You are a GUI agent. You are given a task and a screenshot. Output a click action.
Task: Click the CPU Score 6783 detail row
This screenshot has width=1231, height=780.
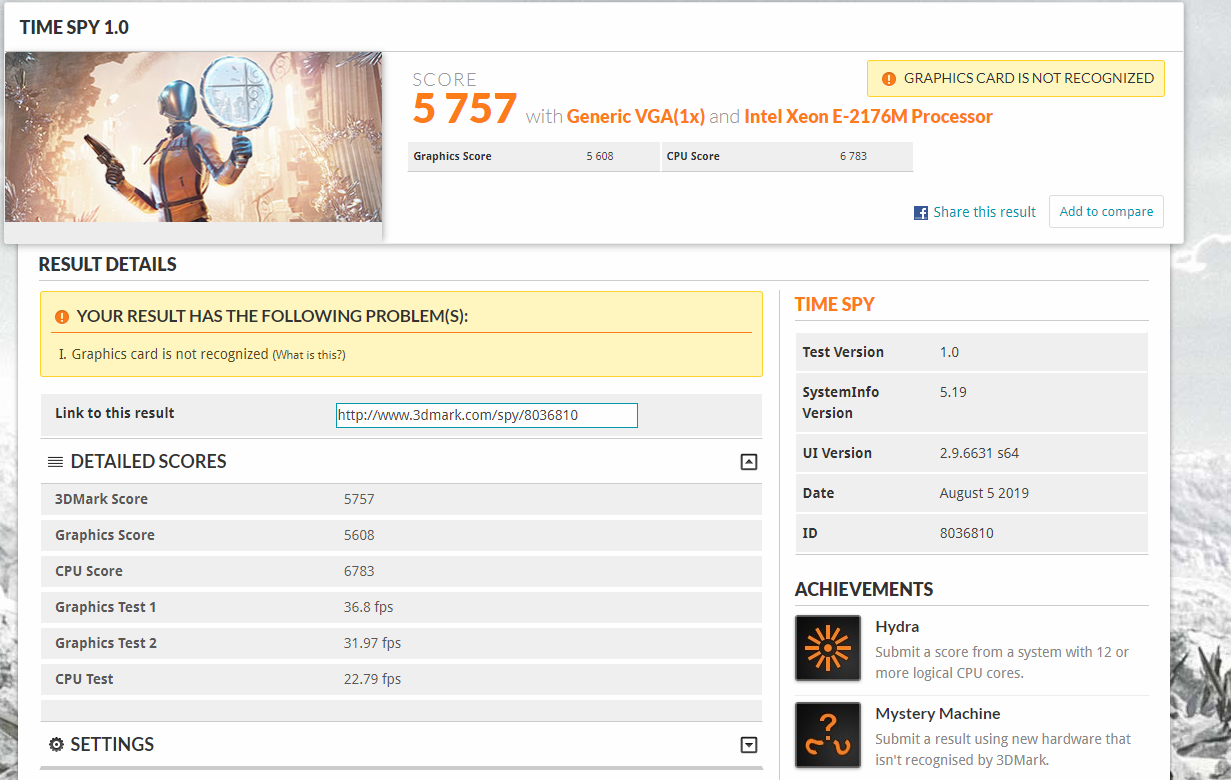401,571
